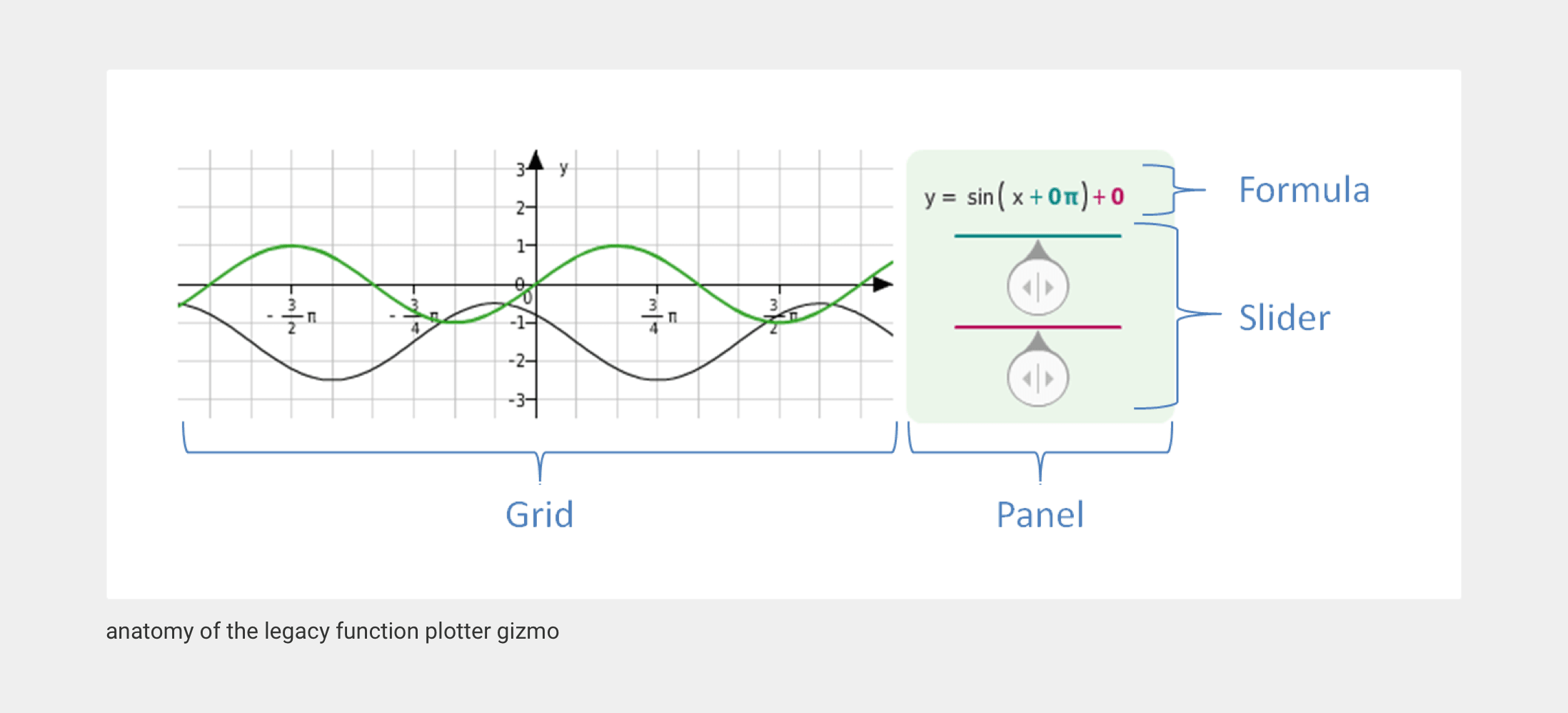The height and width of the screenshot is (713, 1568).
Task: Click the blue 'Grid' annotation label
Action: click(539, 514)
